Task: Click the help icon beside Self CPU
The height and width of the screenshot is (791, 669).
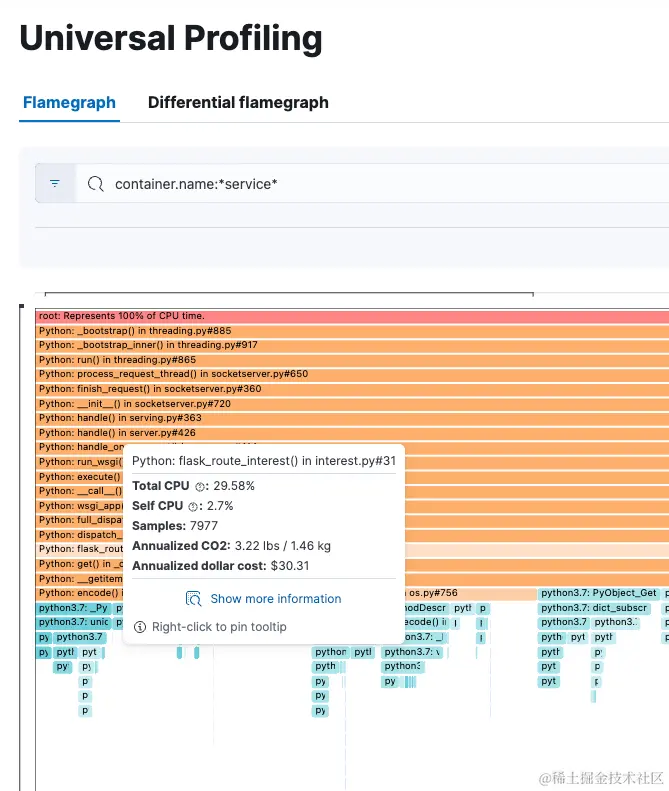Action: (194, 506)
